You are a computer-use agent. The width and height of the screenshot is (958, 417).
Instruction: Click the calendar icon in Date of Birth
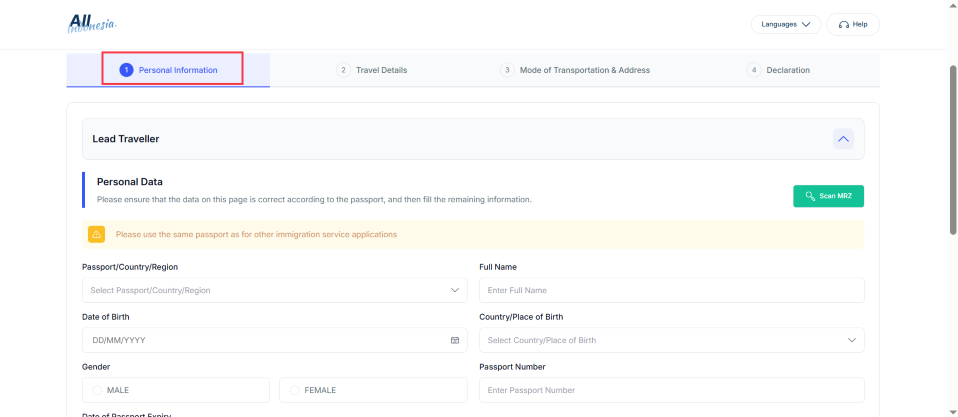pos(455,340)
